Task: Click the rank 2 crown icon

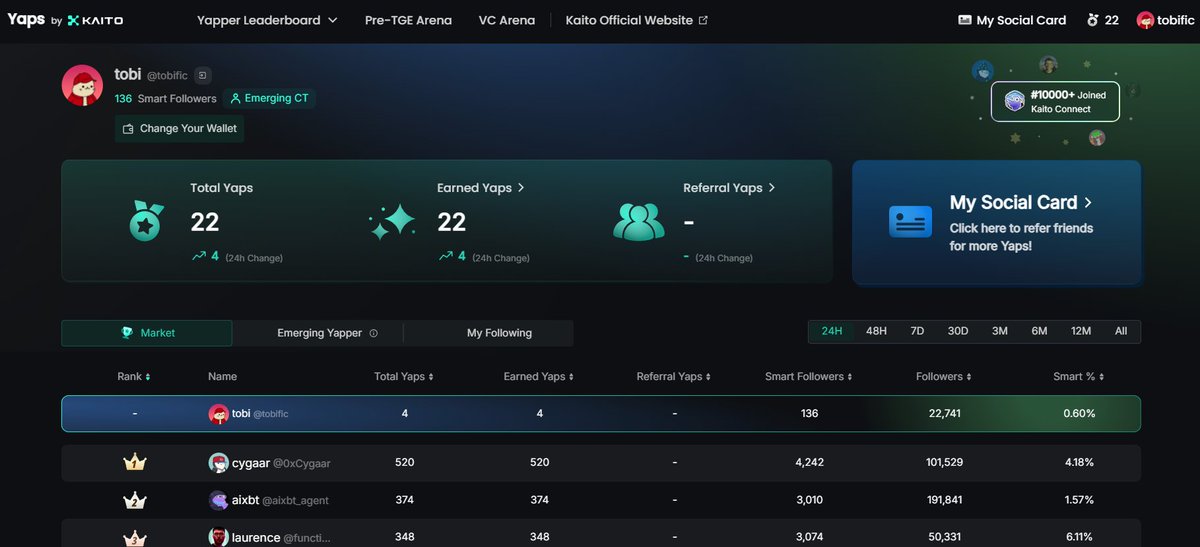Action: tap(134, 500)
